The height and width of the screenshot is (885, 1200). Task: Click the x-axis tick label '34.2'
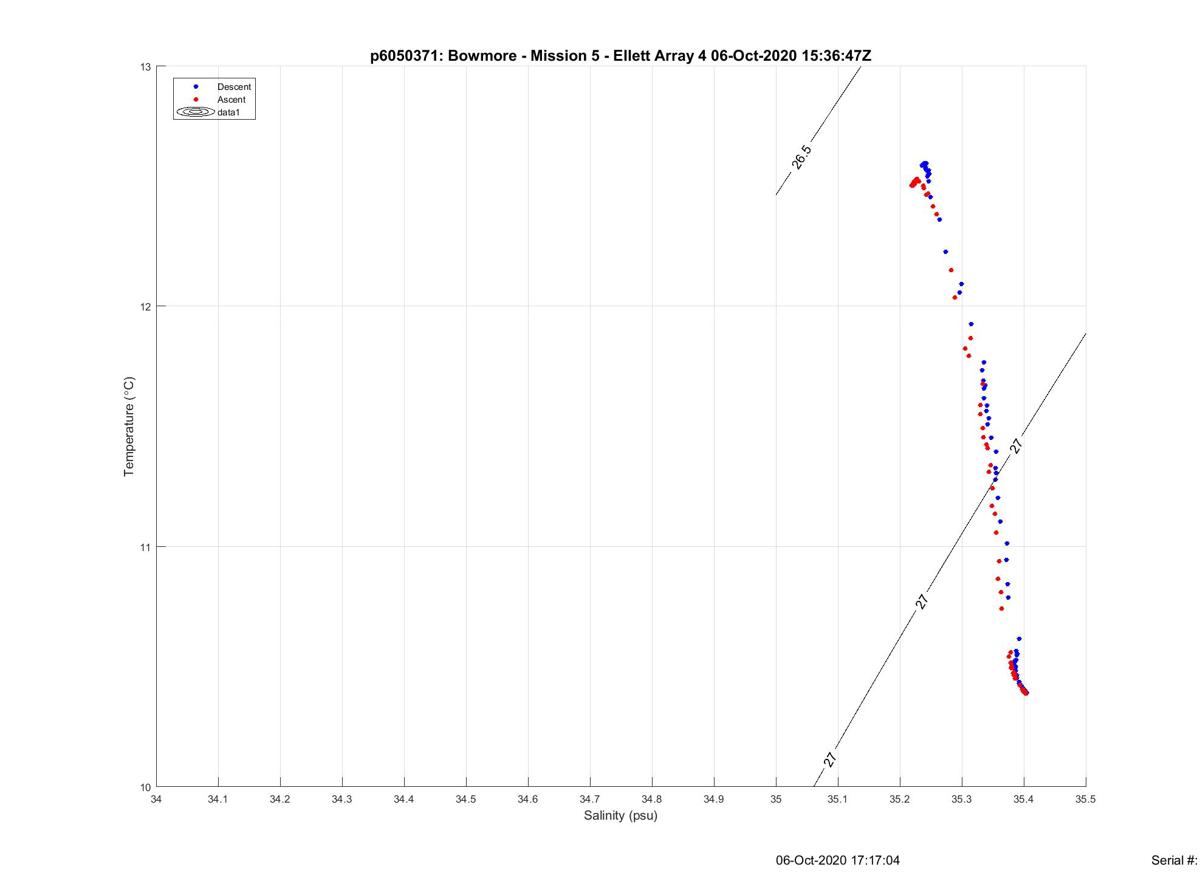tap(280, 799)
